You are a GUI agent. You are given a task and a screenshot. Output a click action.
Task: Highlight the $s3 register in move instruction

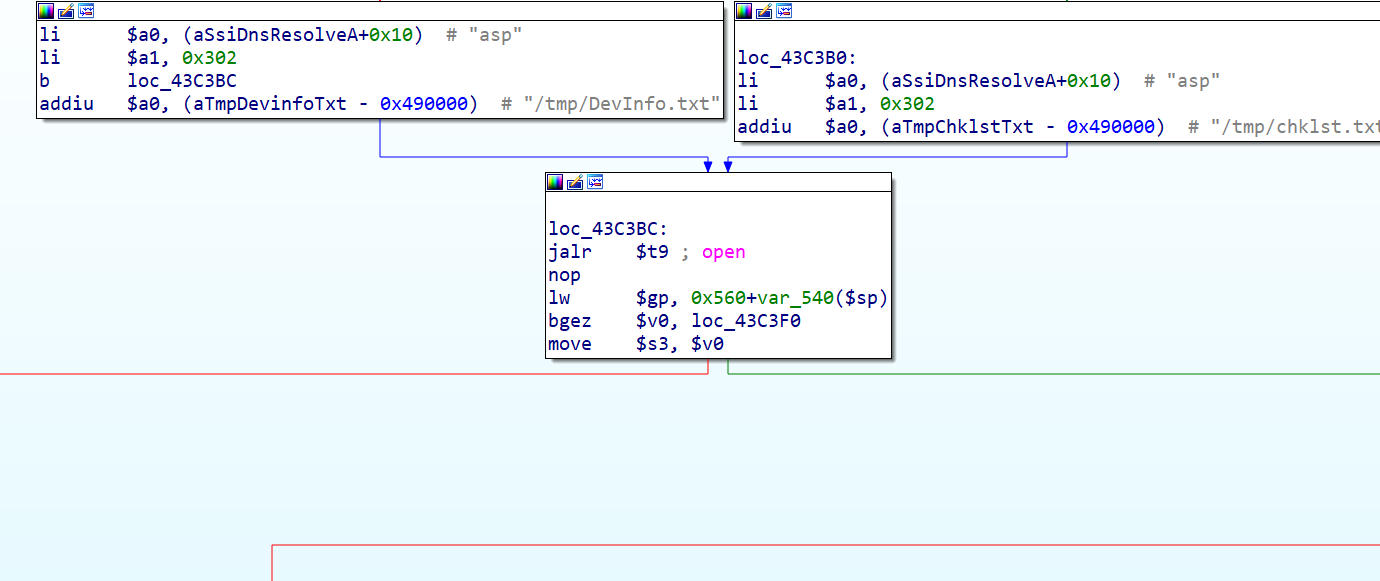point(650,344)
